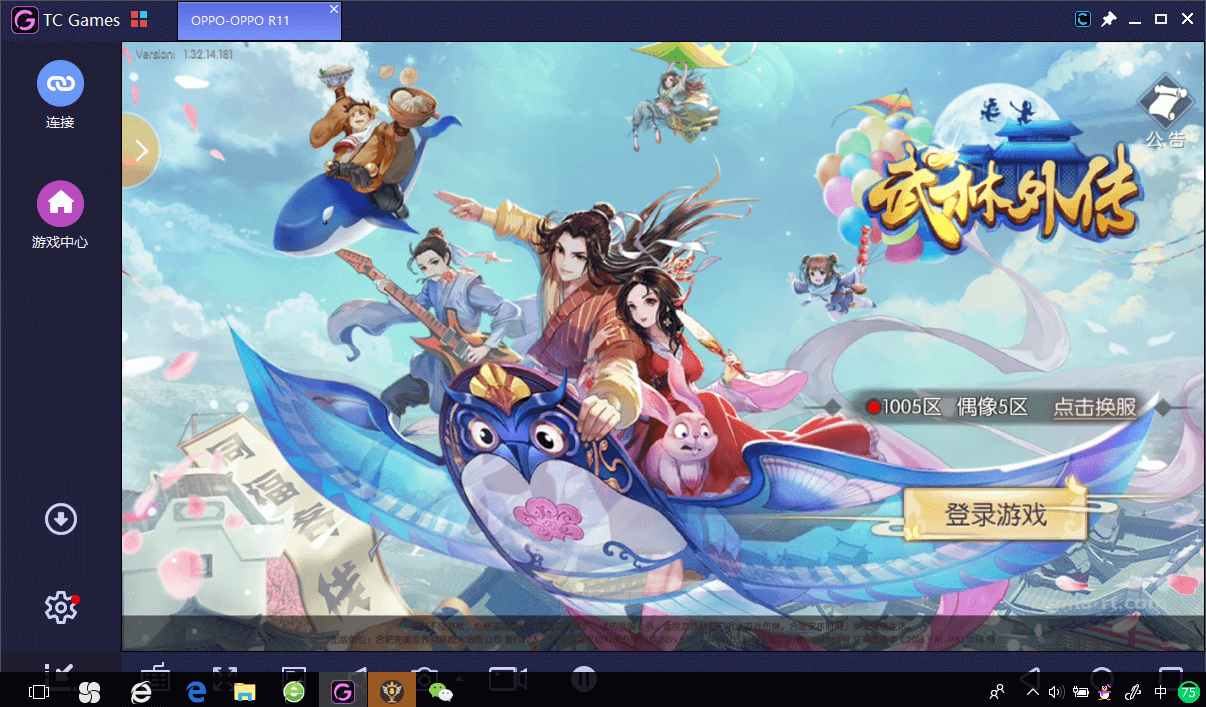Click the round pause button in bottom toolbar
The width and height of the screenshot is (1206, 707).
coord(584,679)
